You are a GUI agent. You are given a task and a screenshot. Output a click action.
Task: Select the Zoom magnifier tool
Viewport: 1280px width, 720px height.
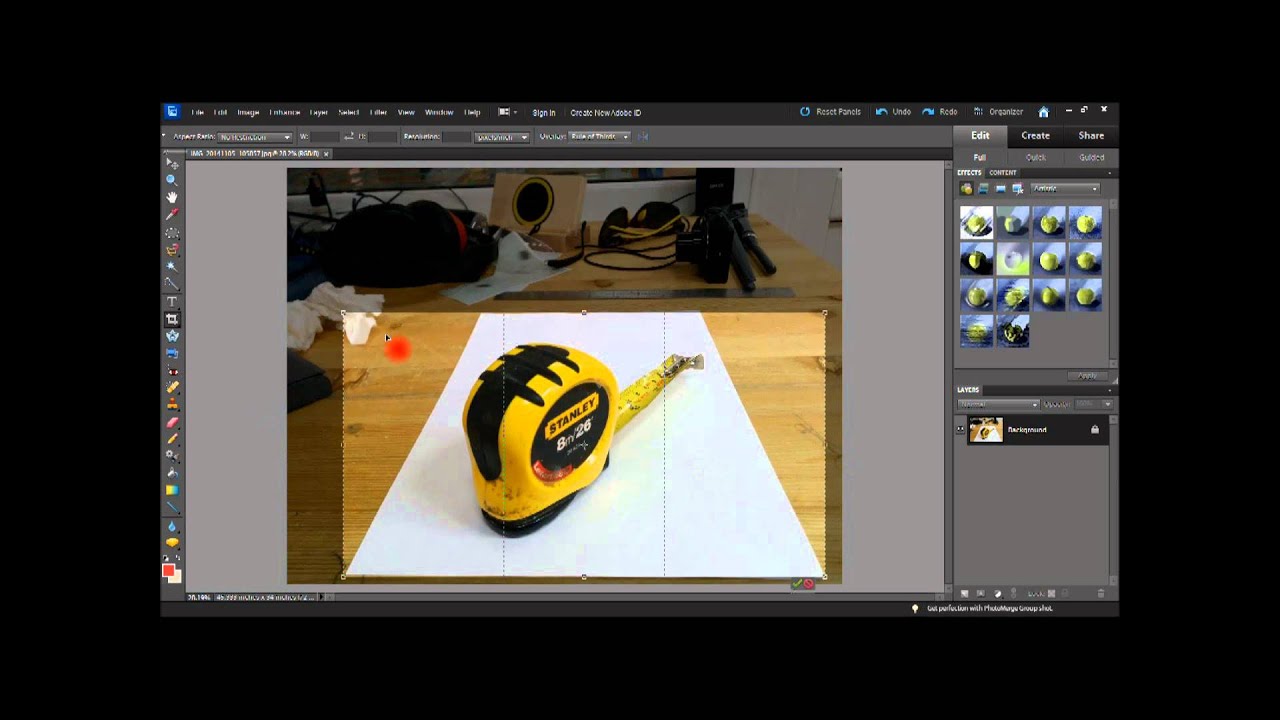(172, 179)
